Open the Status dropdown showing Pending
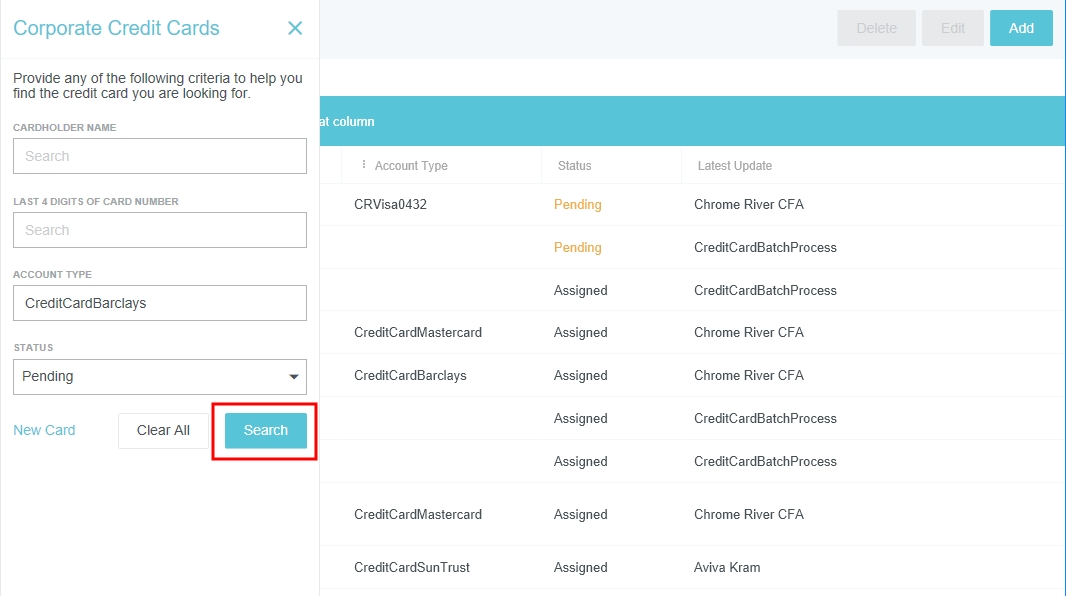Image resolution: width=1066 pixels, height=596 pixels. click(x=150, y=377)
